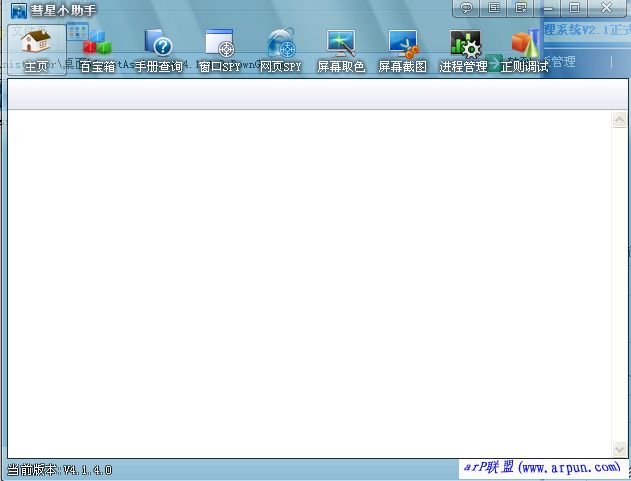Click the 当前版本:V4.1.4.0 status text

coord(60,470)
